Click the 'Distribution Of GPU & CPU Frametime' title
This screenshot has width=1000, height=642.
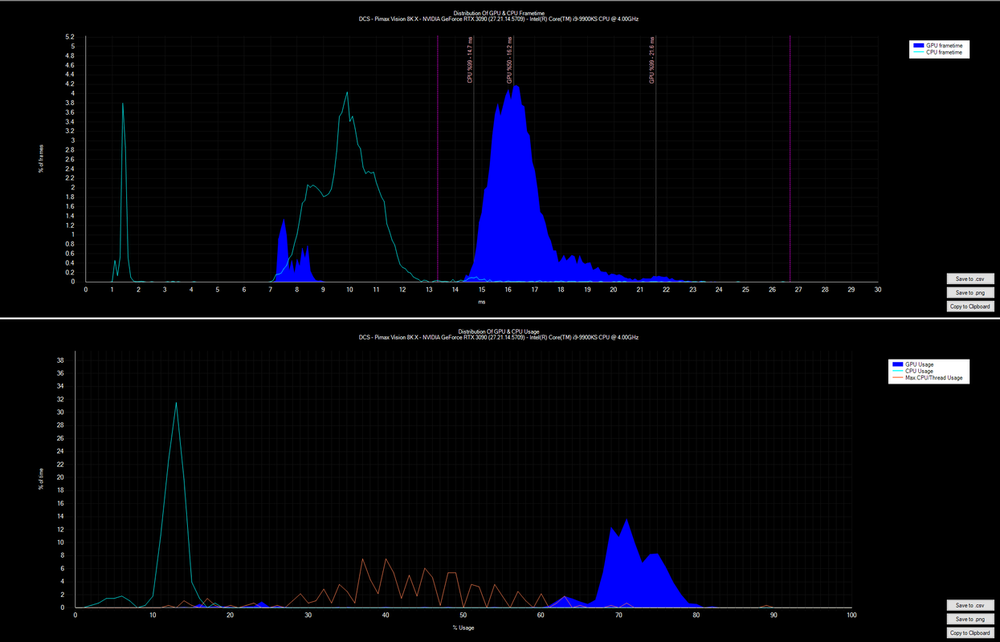click(499, 13)
